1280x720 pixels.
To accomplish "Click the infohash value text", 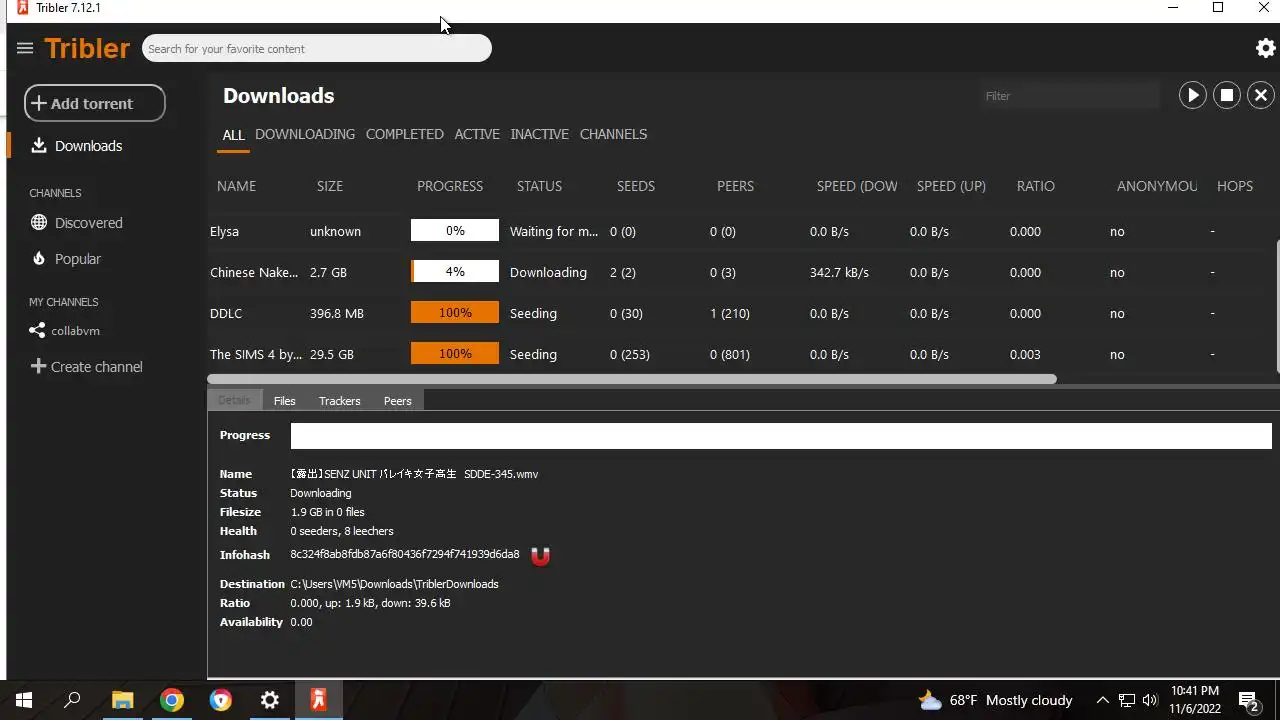I will 405,554.
